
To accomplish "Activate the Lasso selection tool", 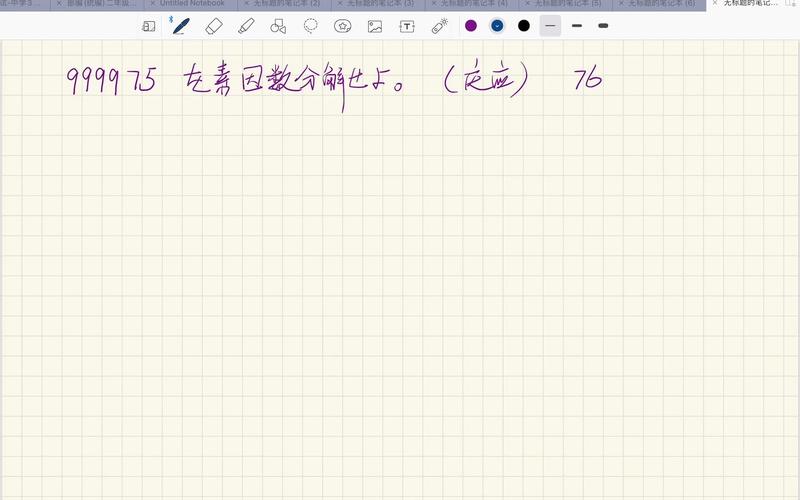I will pos(311,26).
